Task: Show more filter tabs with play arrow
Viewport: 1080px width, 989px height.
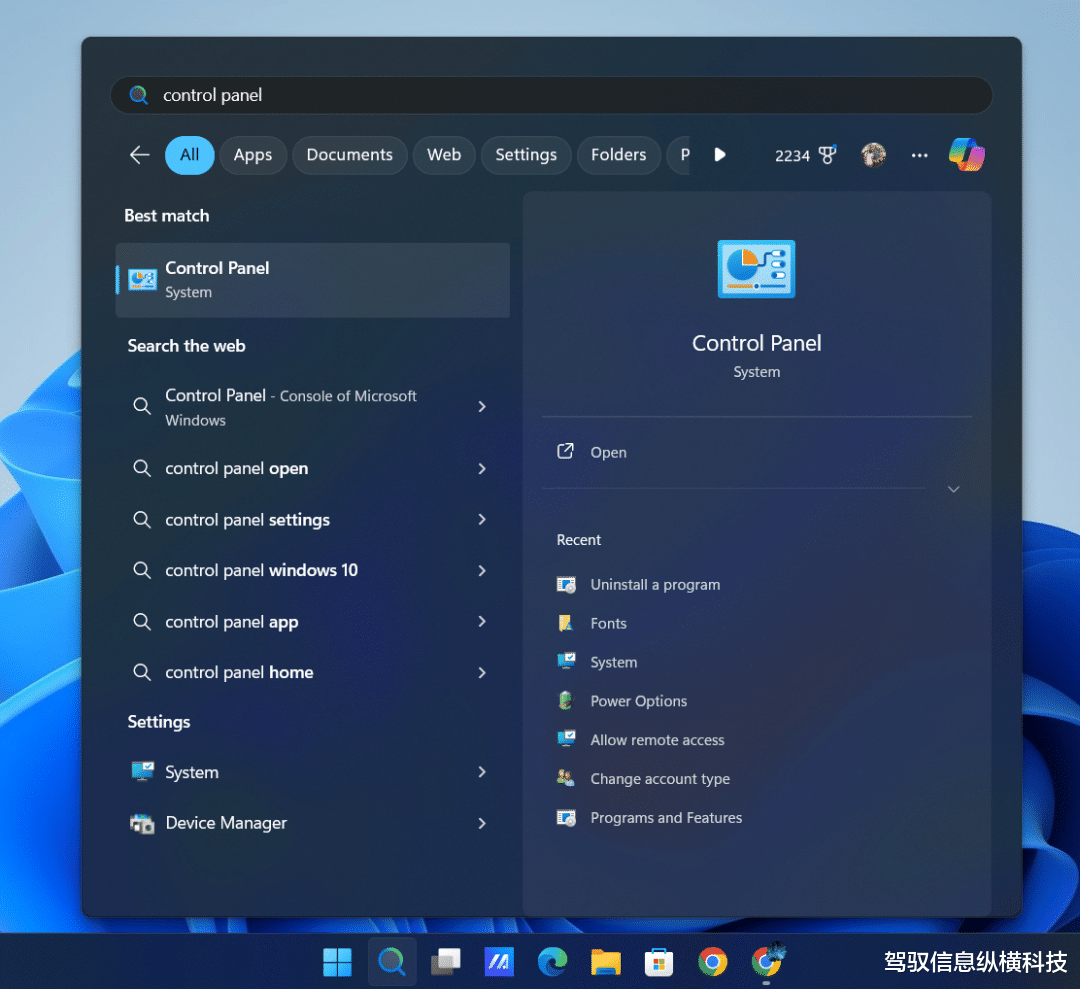Action: point(720,154)
